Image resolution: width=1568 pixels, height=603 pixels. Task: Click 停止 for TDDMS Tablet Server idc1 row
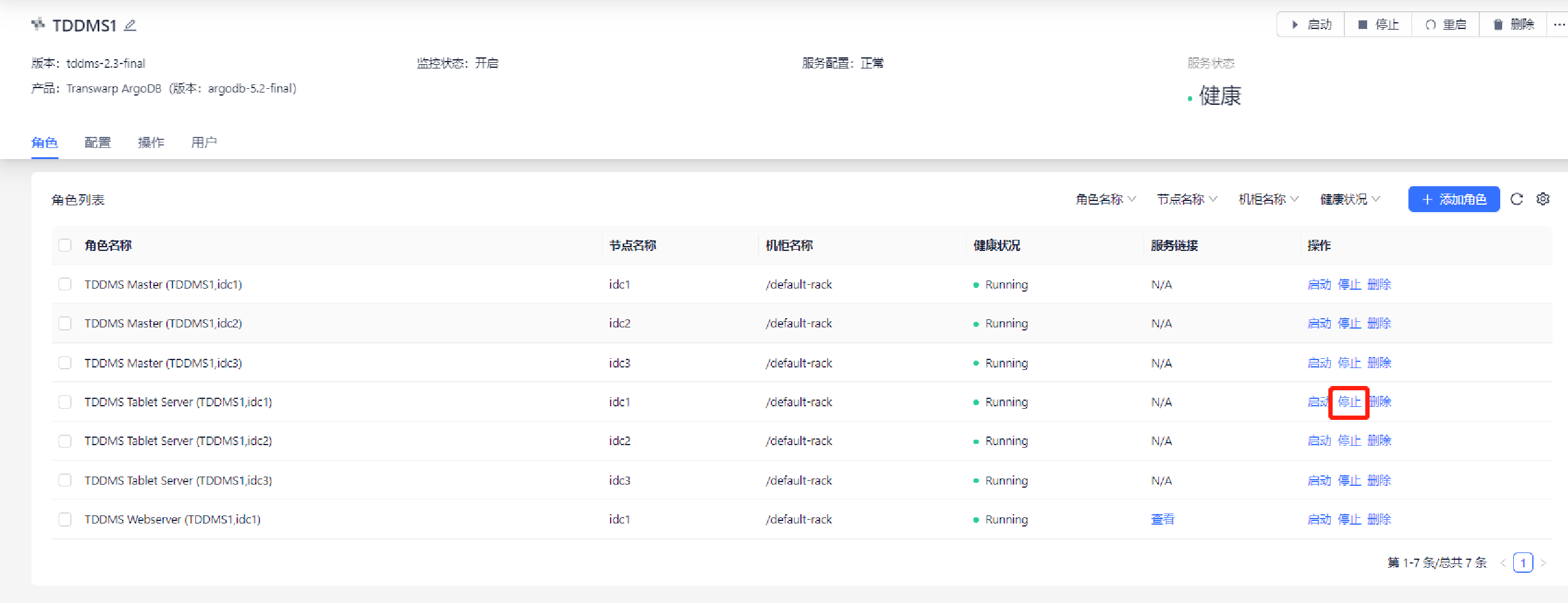pos(1349,402)
